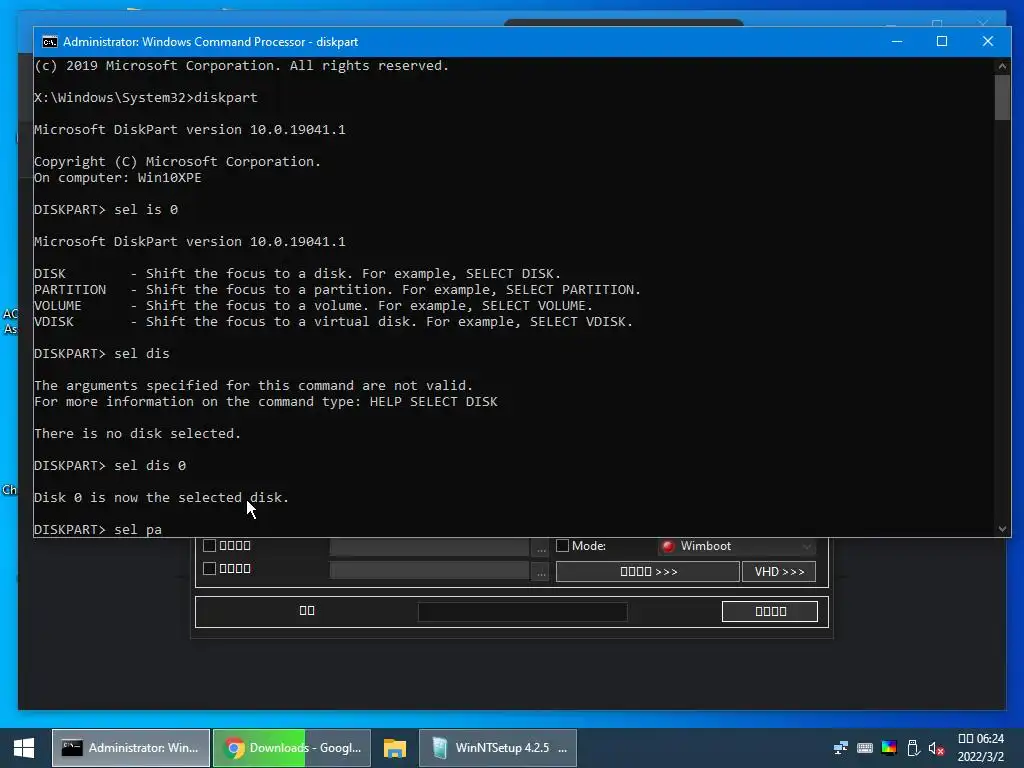Screen dimensions: 1024x768
Task: Click the muted volume tray icon
Action: (x=936, y=748)
